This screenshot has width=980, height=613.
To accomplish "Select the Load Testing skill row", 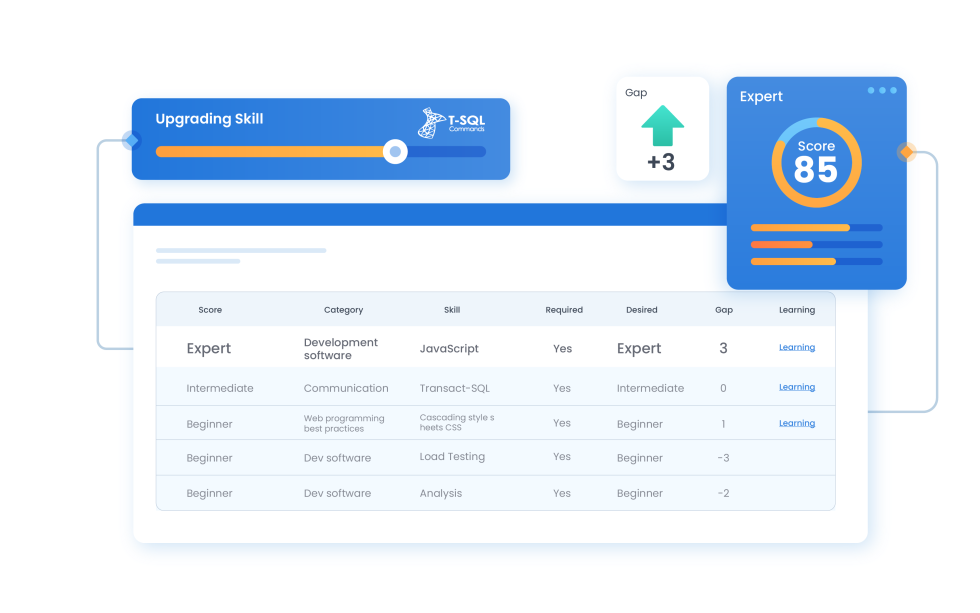I will pos(452,457).
